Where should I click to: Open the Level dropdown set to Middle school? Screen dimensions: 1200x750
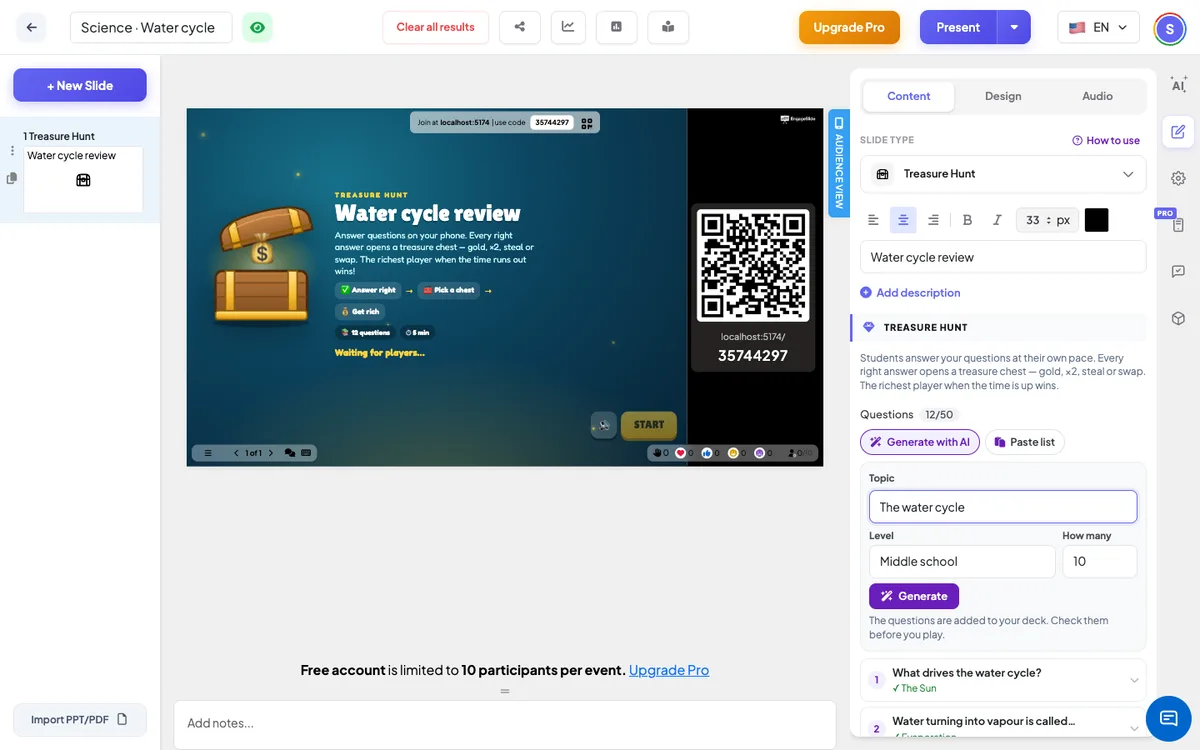pyautogui.click(x=962, y=561)
